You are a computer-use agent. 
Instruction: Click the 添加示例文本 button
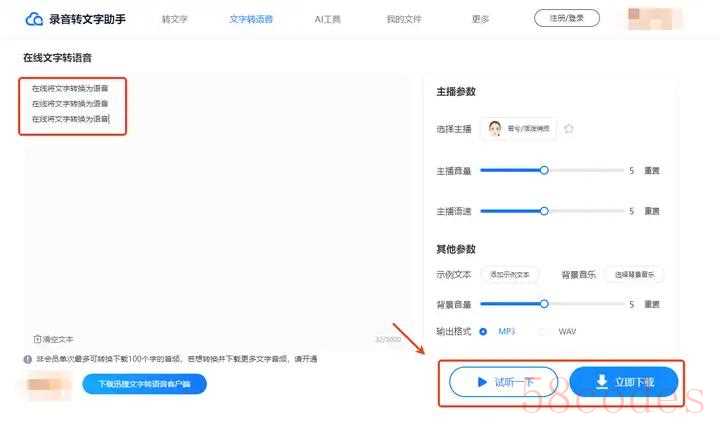point(510,275)
